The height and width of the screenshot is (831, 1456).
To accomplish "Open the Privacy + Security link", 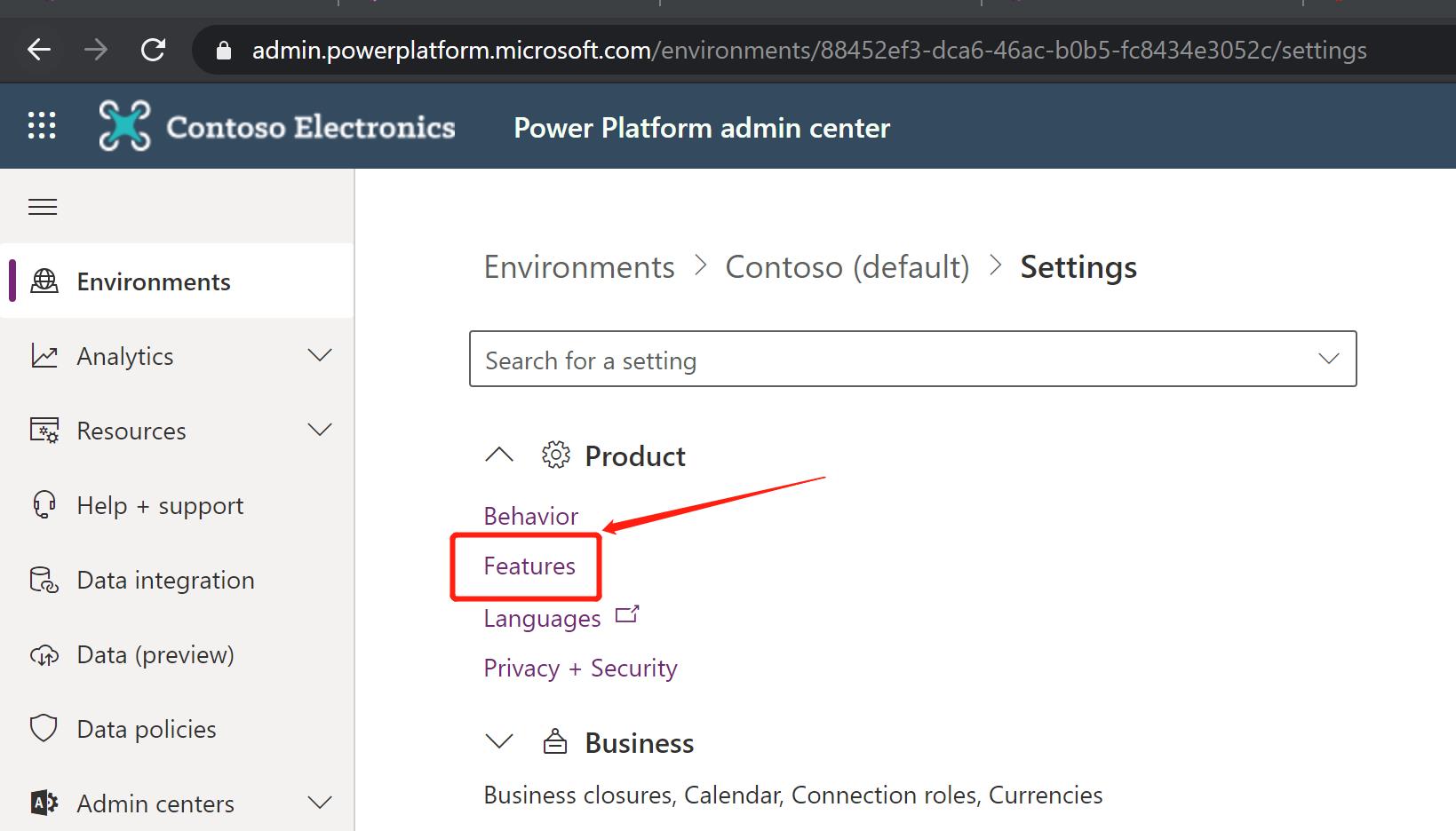I will pos(580,668).
